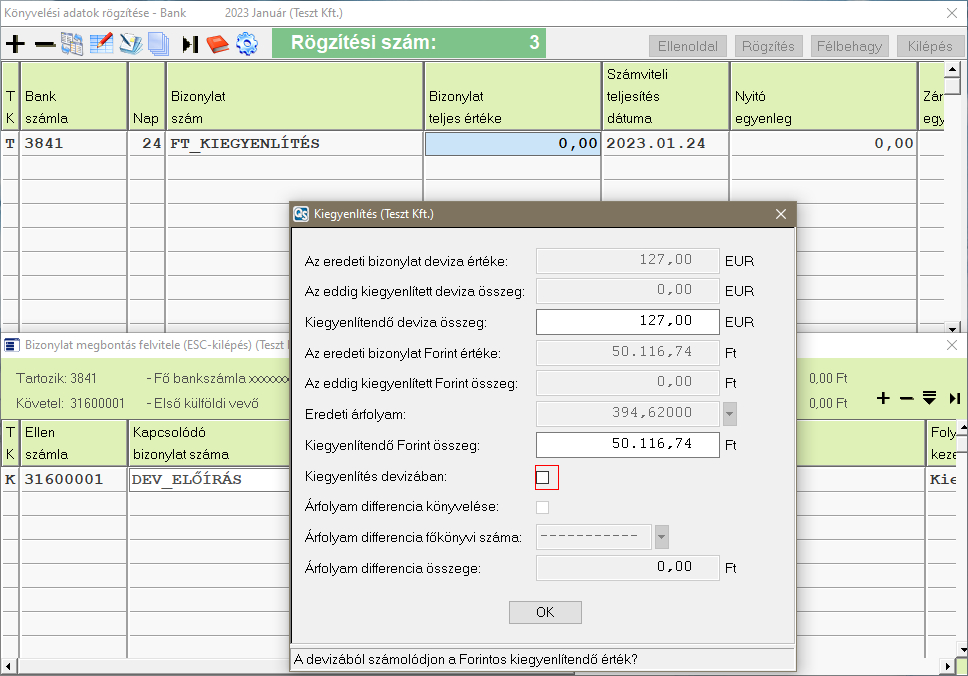Click the plus icon in Bizonylat megbontás panel
Viewport: 968px width, 676px height.
883,398
